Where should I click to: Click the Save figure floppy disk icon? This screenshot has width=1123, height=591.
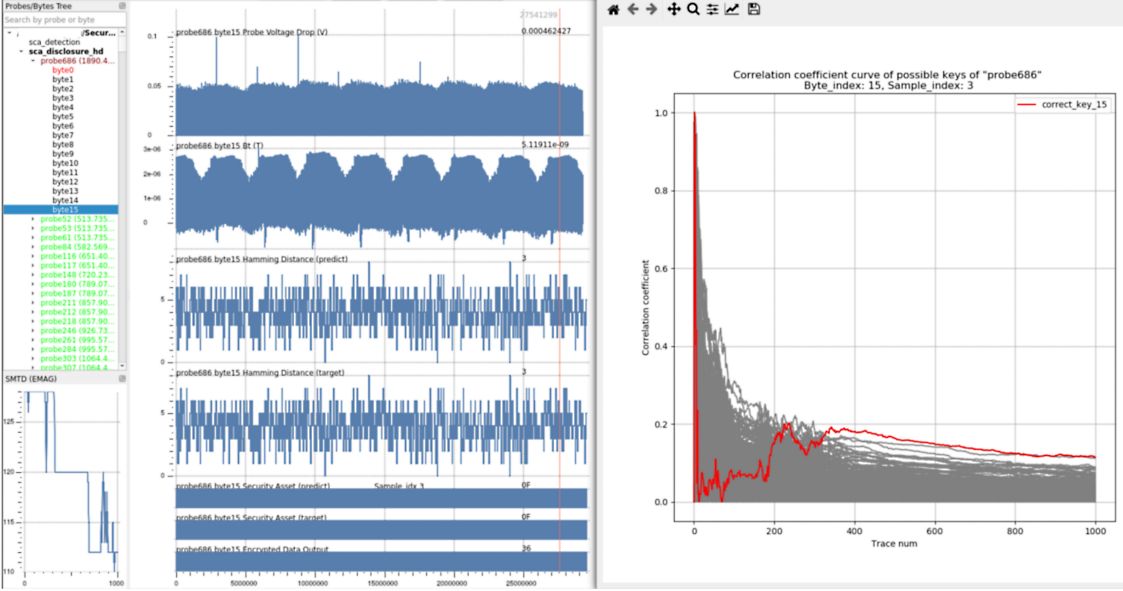[754, 9]
